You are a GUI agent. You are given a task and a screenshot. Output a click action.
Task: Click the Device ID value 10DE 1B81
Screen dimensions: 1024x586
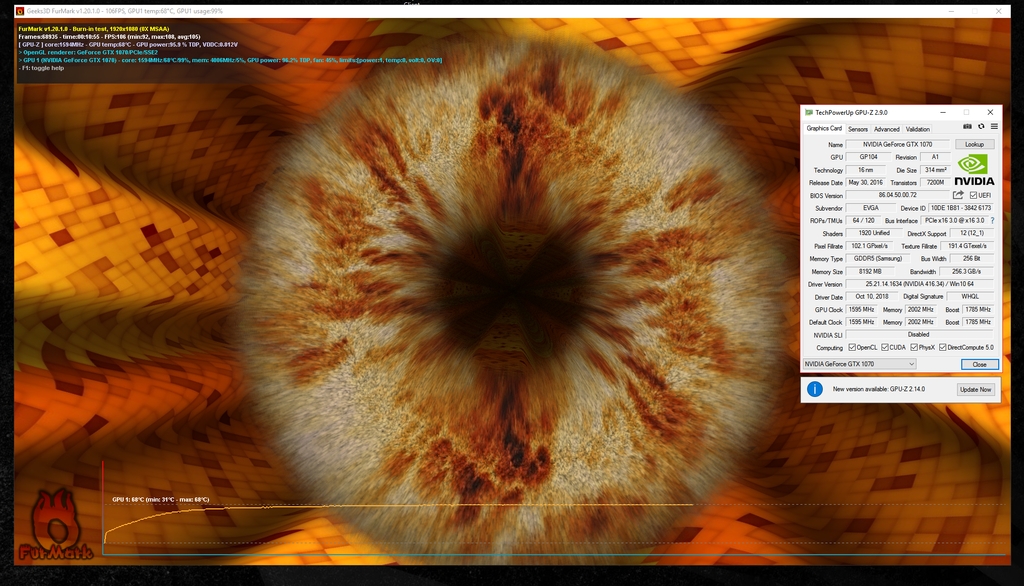point(961,208)
